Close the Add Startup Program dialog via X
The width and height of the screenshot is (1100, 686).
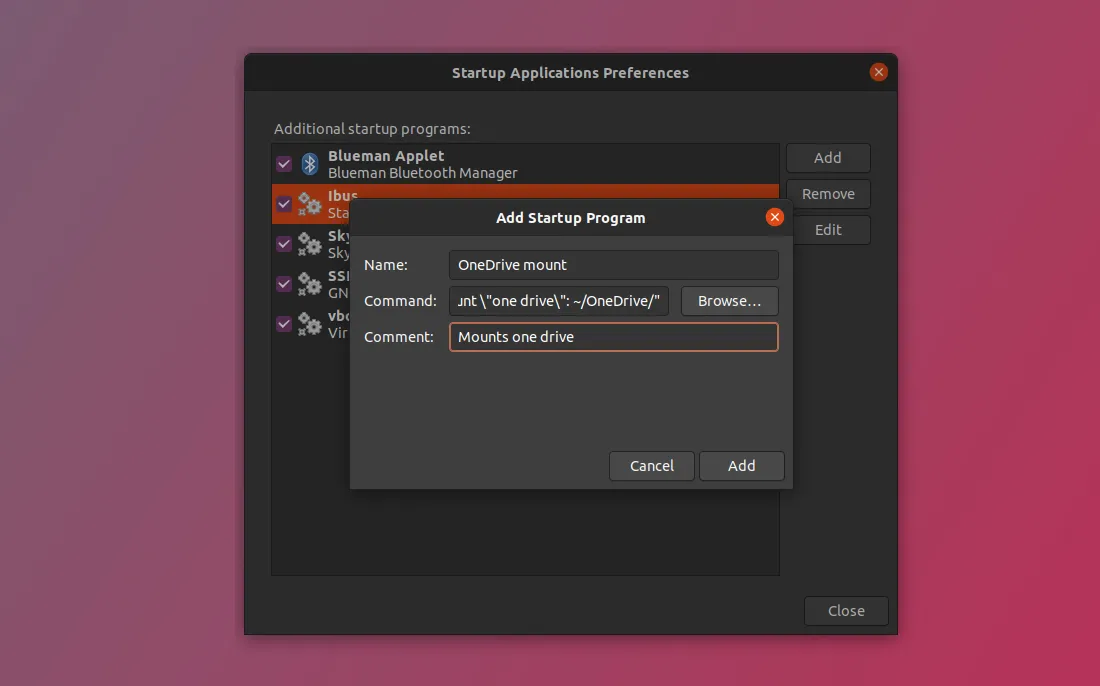point(774,217)
